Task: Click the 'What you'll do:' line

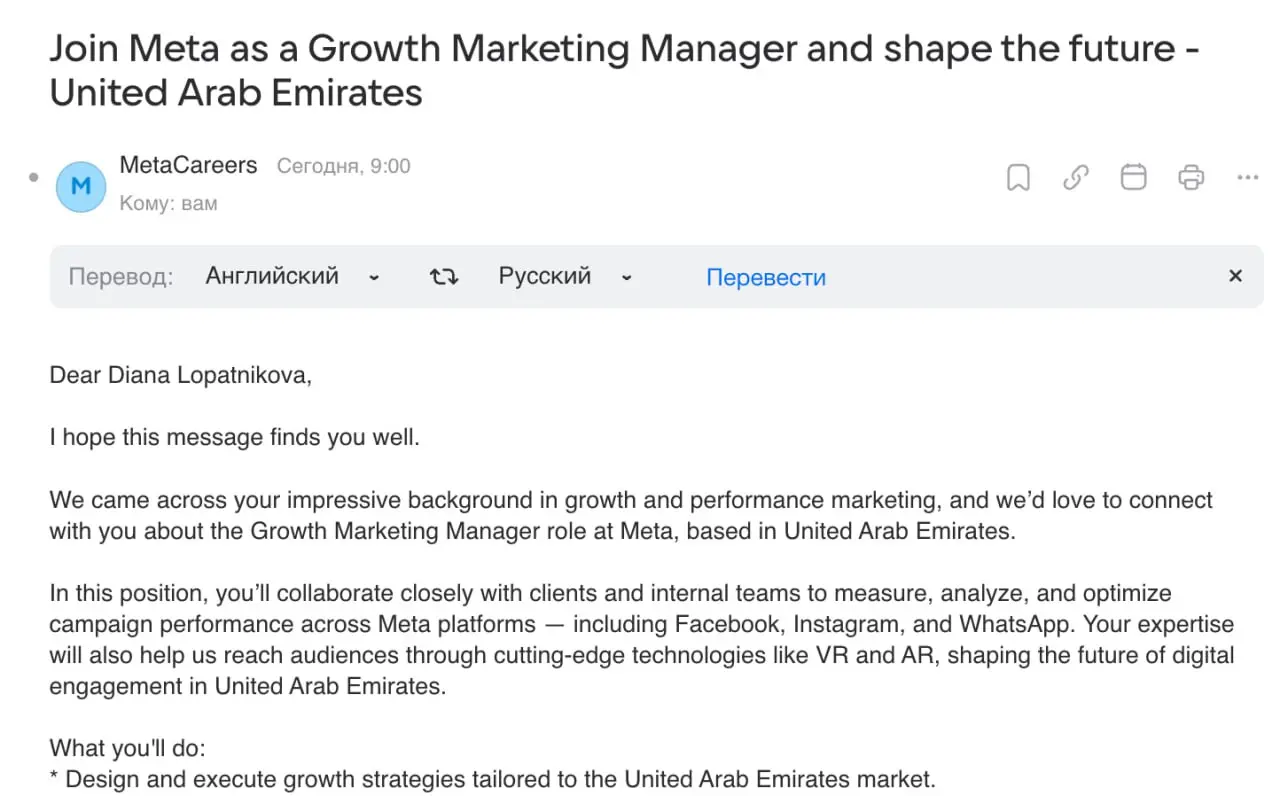Action: click(127, 748)
